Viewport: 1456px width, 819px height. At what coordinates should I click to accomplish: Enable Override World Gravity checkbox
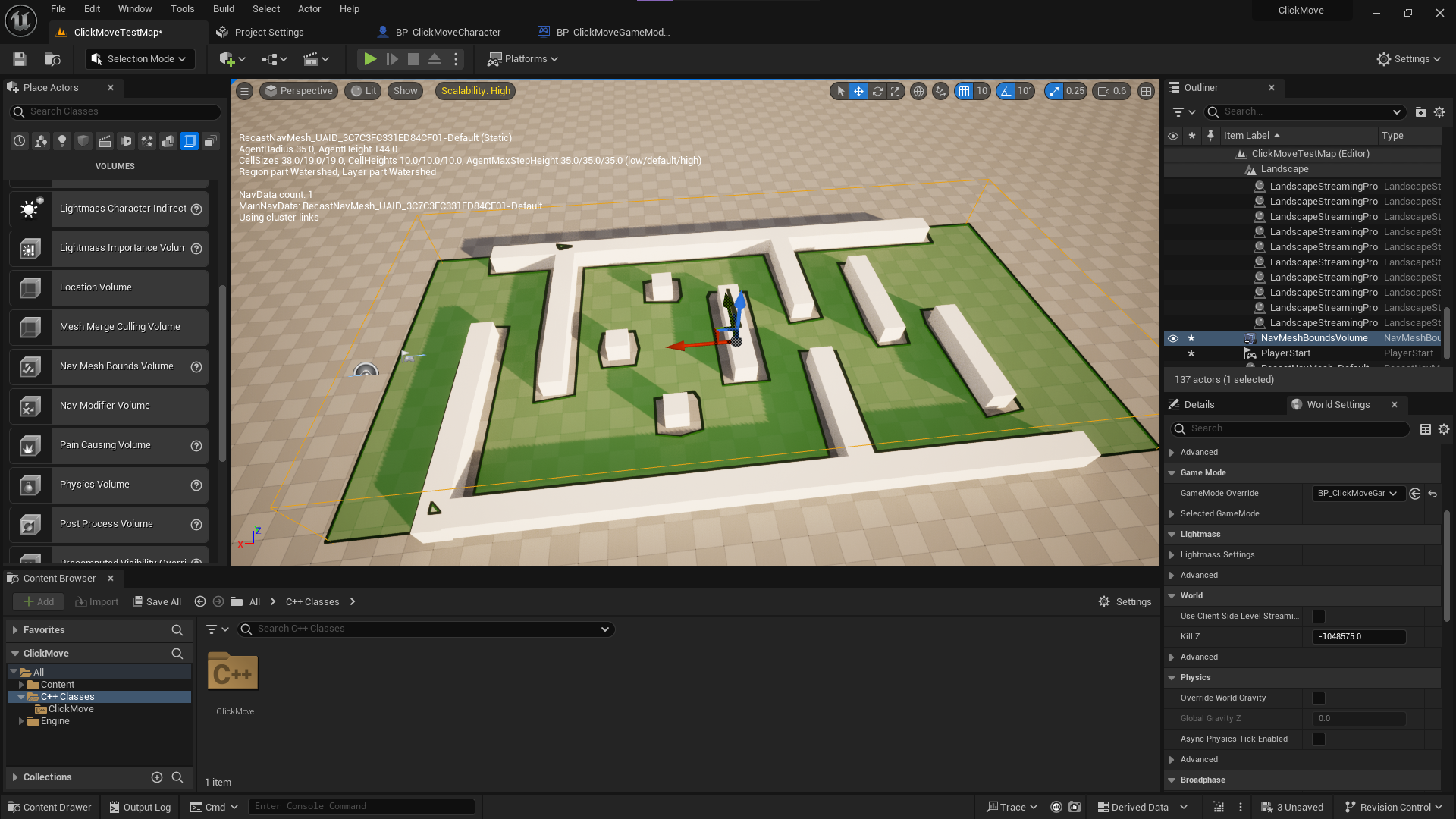pyautogui.click(x=1319, y=698)
